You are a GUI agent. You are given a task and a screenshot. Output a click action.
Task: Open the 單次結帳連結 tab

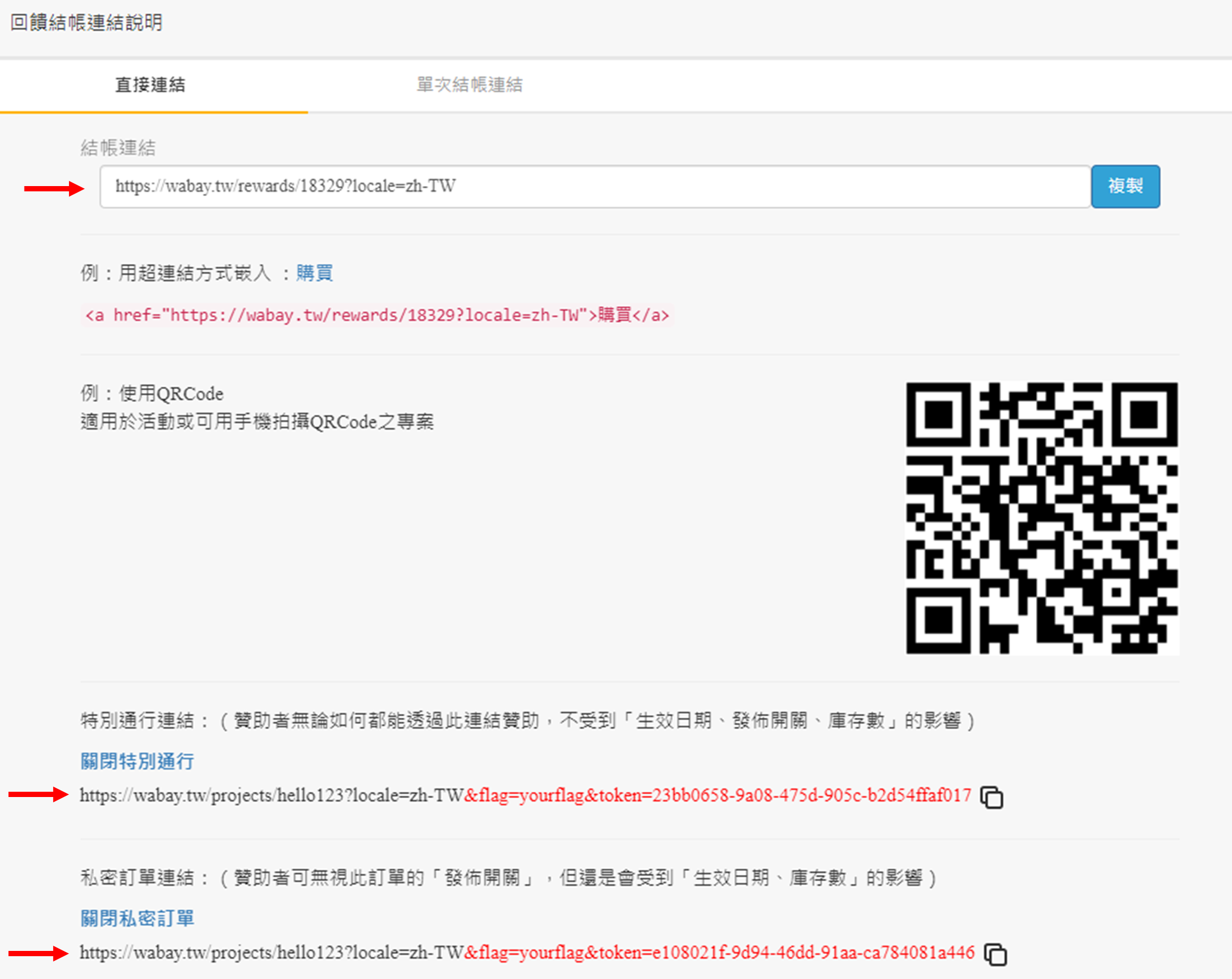[x=469, y=85]
